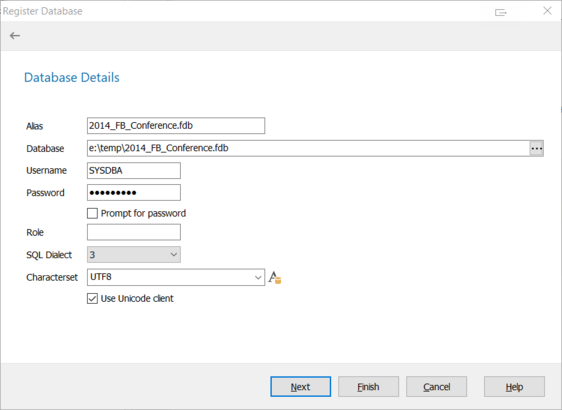
Task: Click the Password input field
Action: coord(134,193)
